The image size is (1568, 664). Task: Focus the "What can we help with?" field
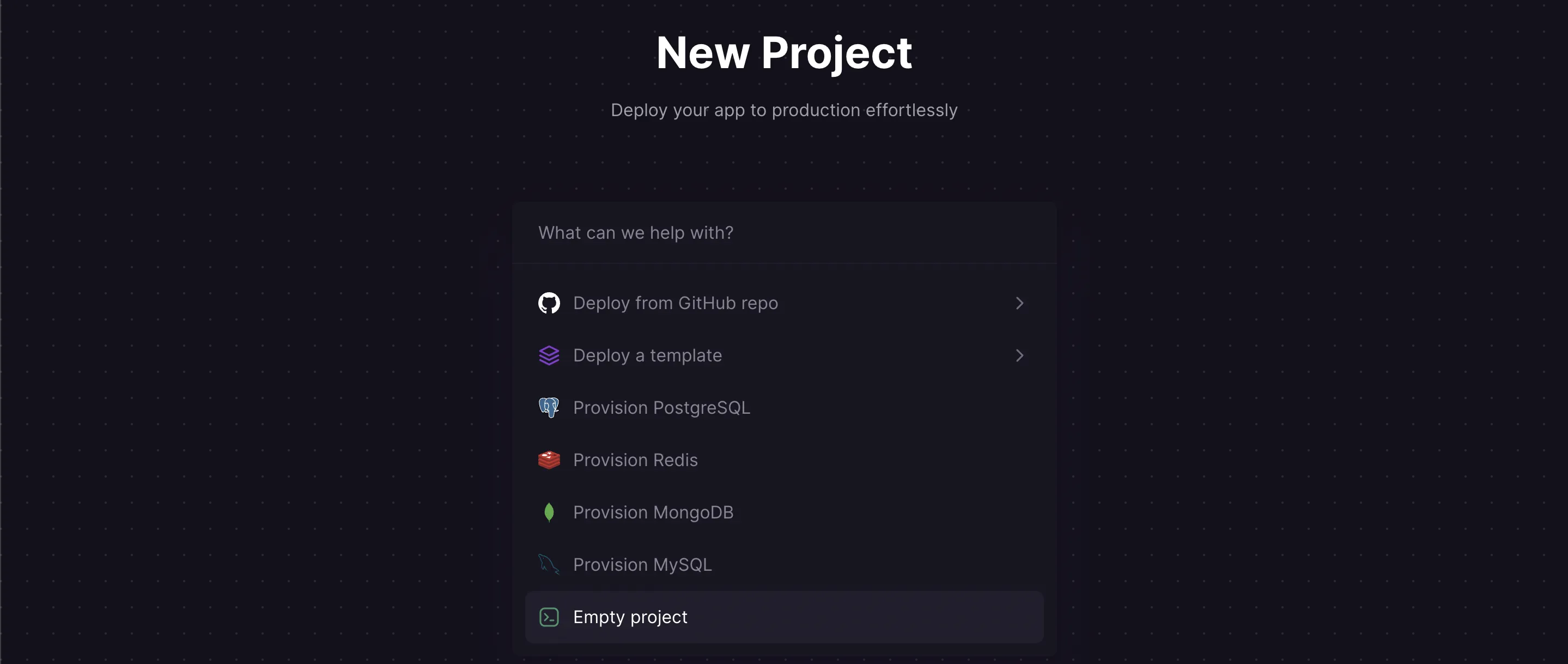tap(784, 233)
